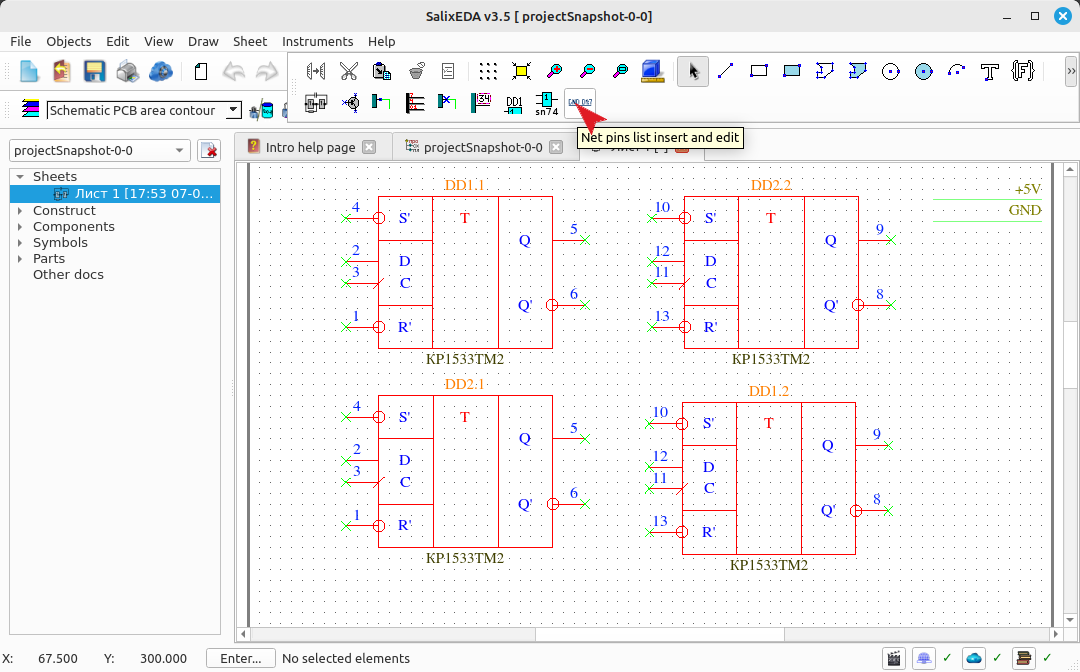This screenshot has height=672, width=1080.
Task: Click the mirror/flip icon in the edit toolbar
Action: [315, 71]
